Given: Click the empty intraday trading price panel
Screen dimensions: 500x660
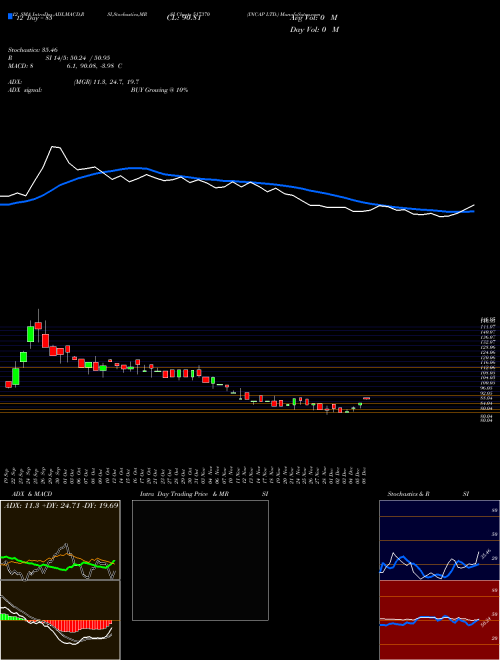Looking at the screenshot, I should pos(200,560).
